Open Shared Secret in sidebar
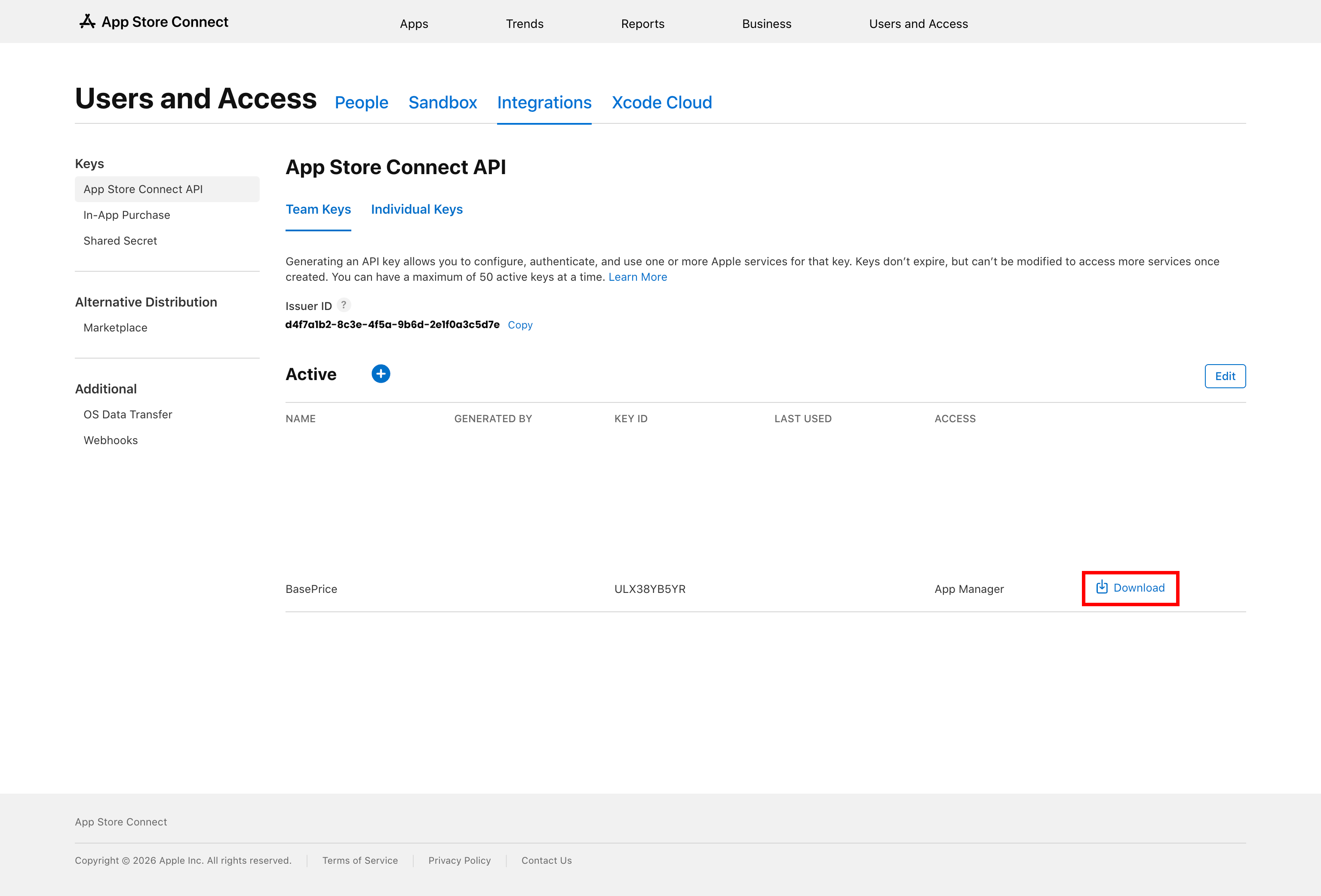The width and height of the screenshot is (1321, 896). [120, 240]
